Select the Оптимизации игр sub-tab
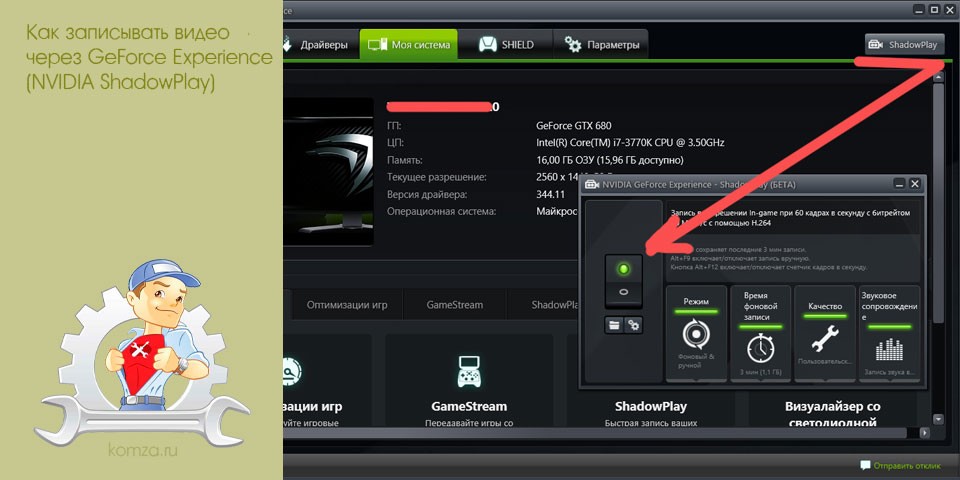The height and width of the screenshot is (480, 960). (347, 304)
